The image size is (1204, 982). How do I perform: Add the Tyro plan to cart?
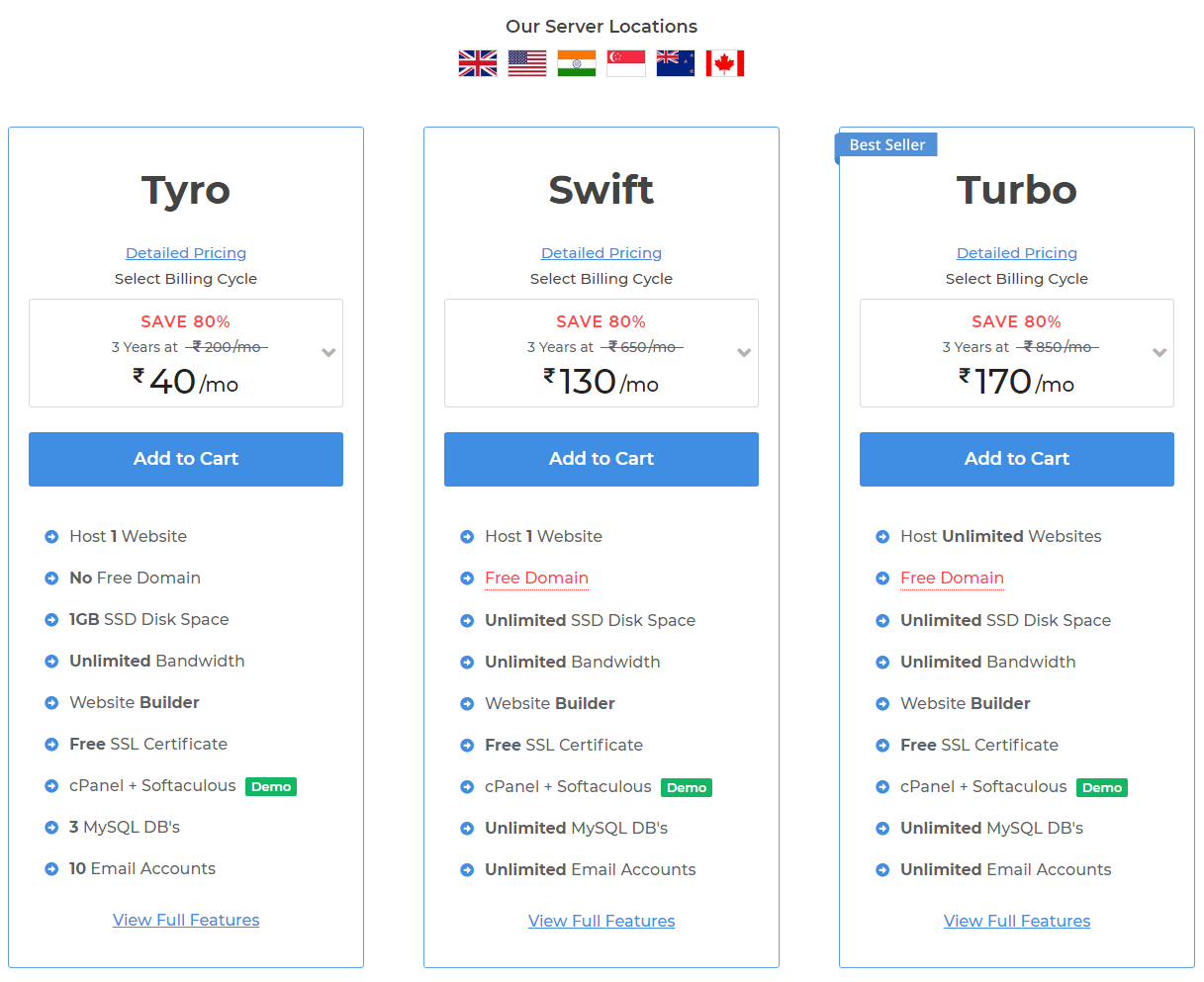[x=186, y=459]
